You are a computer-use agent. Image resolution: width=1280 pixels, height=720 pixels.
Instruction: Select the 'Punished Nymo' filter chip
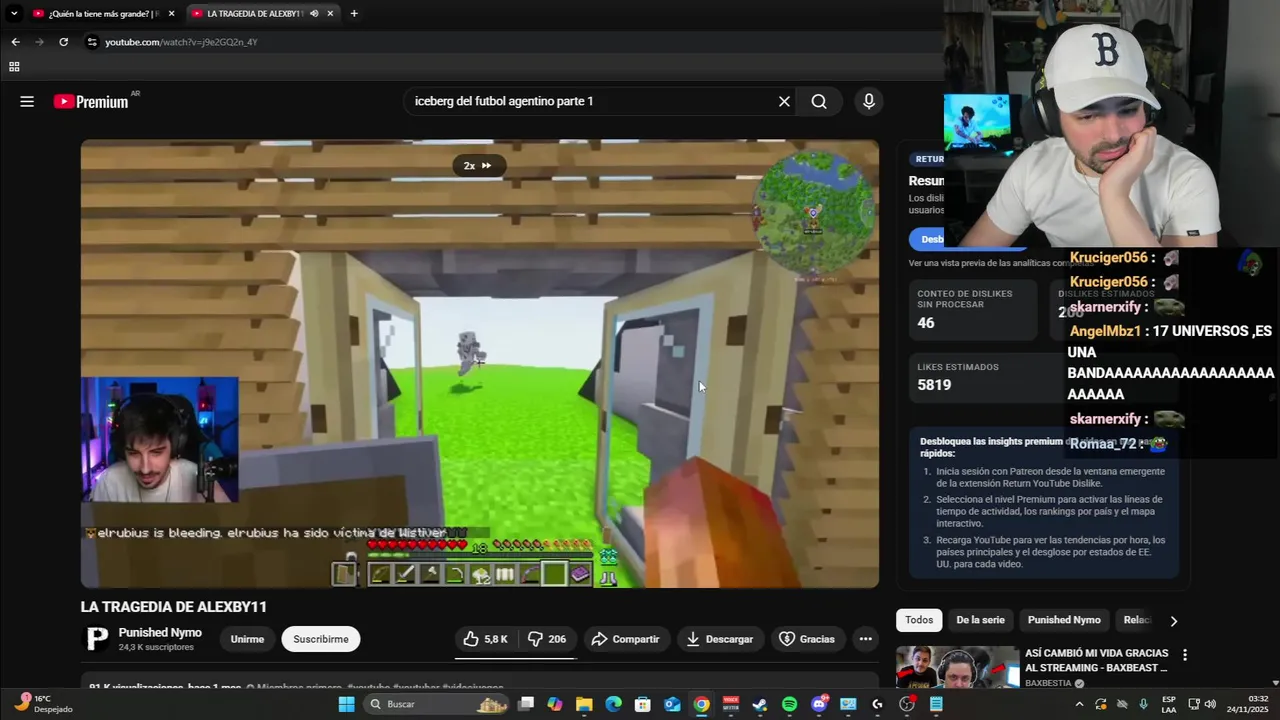pos(1064,620)
